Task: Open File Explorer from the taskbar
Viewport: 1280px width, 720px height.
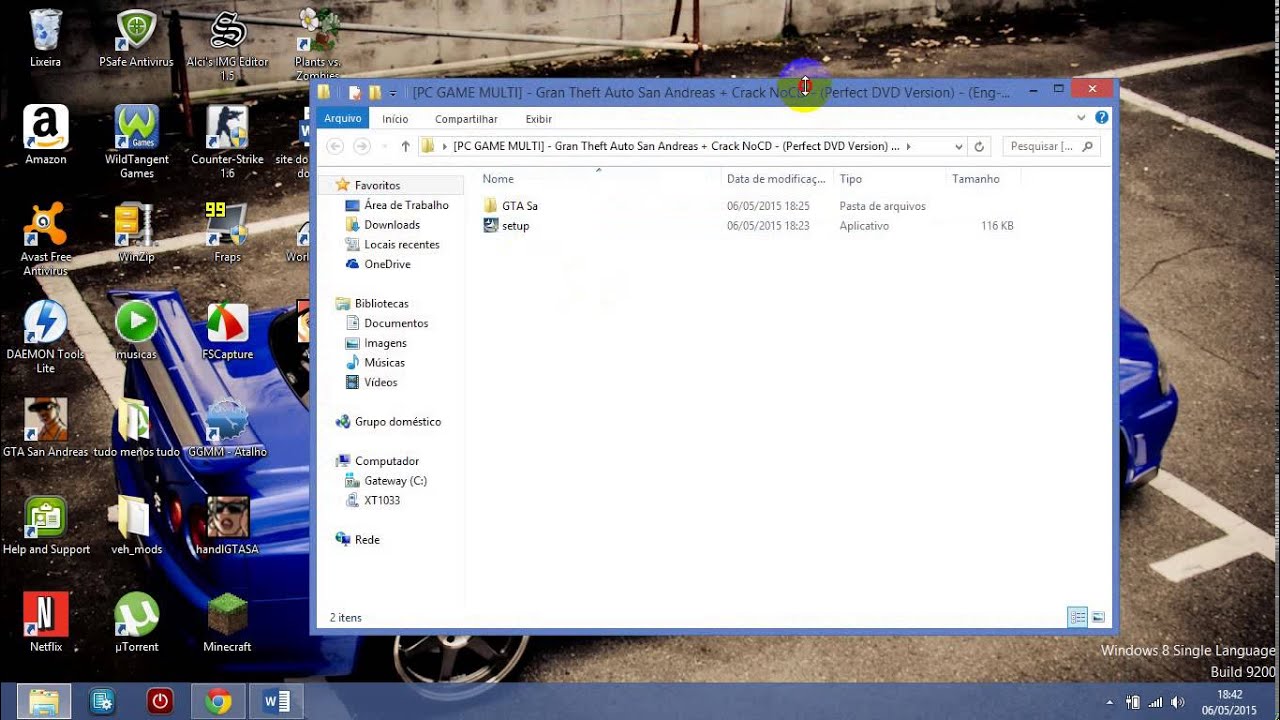Action: click(x=44, y=702)
